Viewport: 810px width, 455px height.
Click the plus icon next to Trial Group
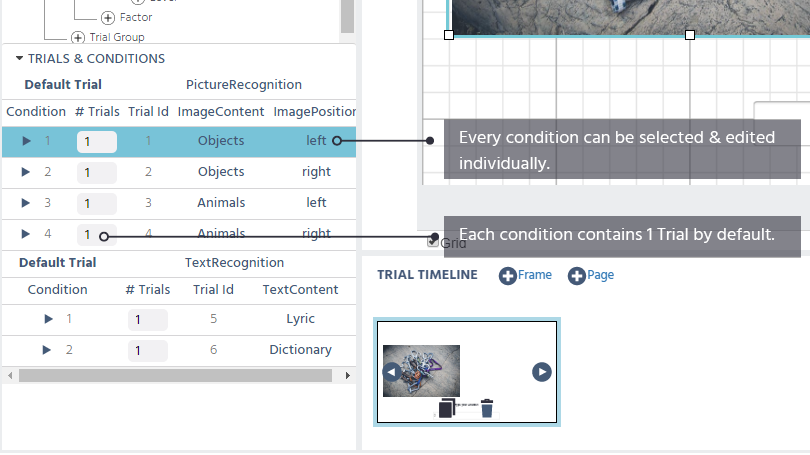[x=77, y=38]
